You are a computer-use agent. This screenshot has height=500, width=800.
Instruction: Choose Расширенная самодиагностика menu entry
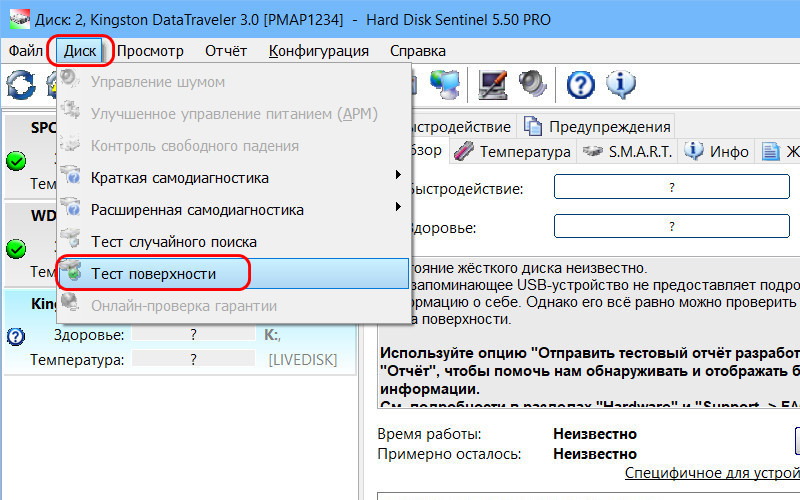[233, 210]
